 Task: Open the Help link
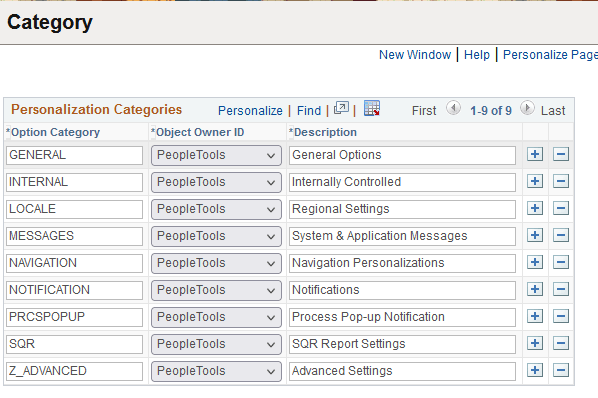tap(477, 55)
